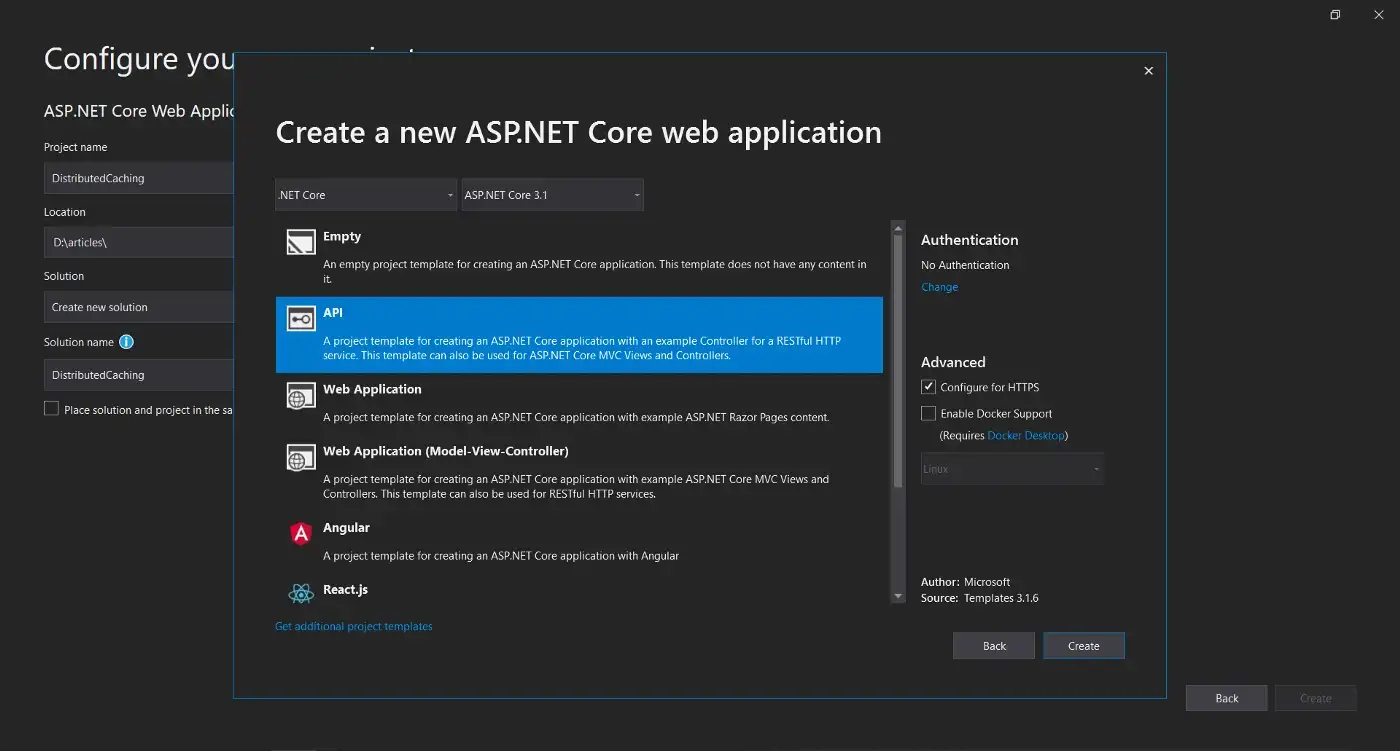Click the Solution name info icon

(x=126, y=342)
